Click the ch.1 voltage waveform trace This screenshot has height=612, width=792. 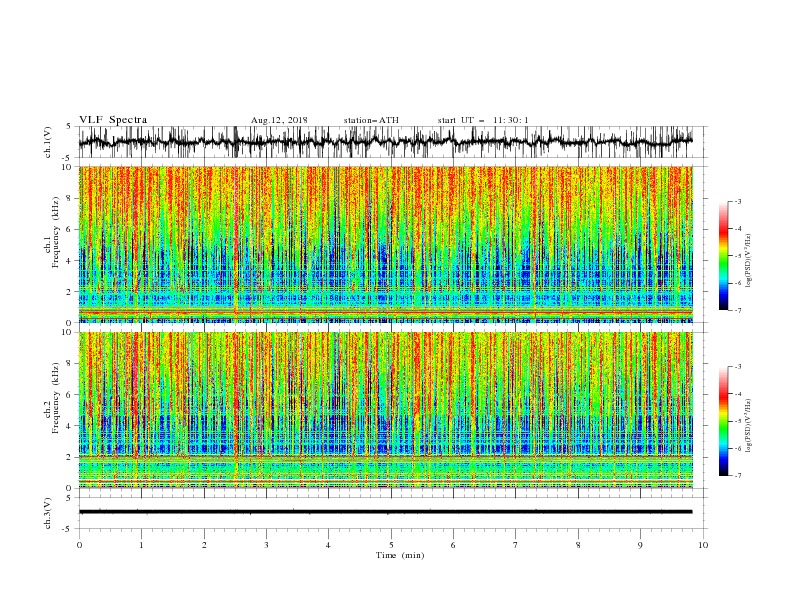pyautogui.click(x=385, y=142)
